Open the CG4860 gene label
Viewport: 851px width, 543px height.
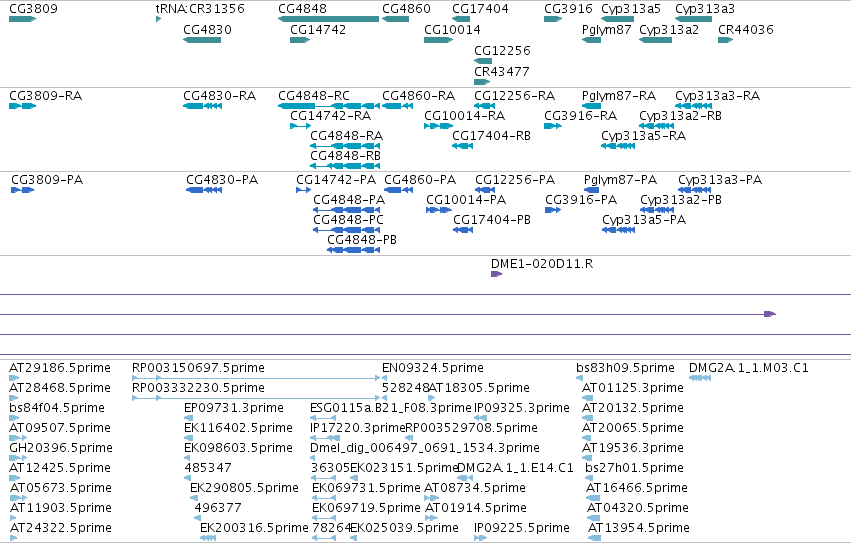(406, 9)
